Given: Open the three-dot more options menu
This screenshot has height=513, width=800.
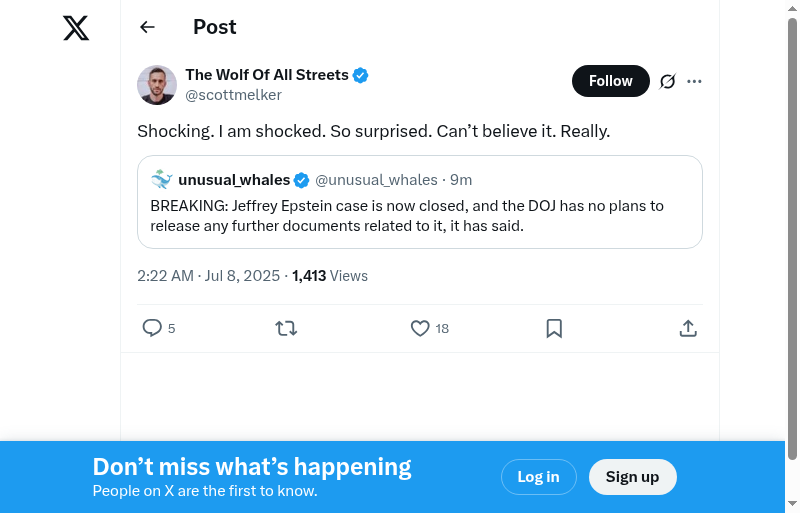Looking at the screenshot, I should (x=695, y=81).
